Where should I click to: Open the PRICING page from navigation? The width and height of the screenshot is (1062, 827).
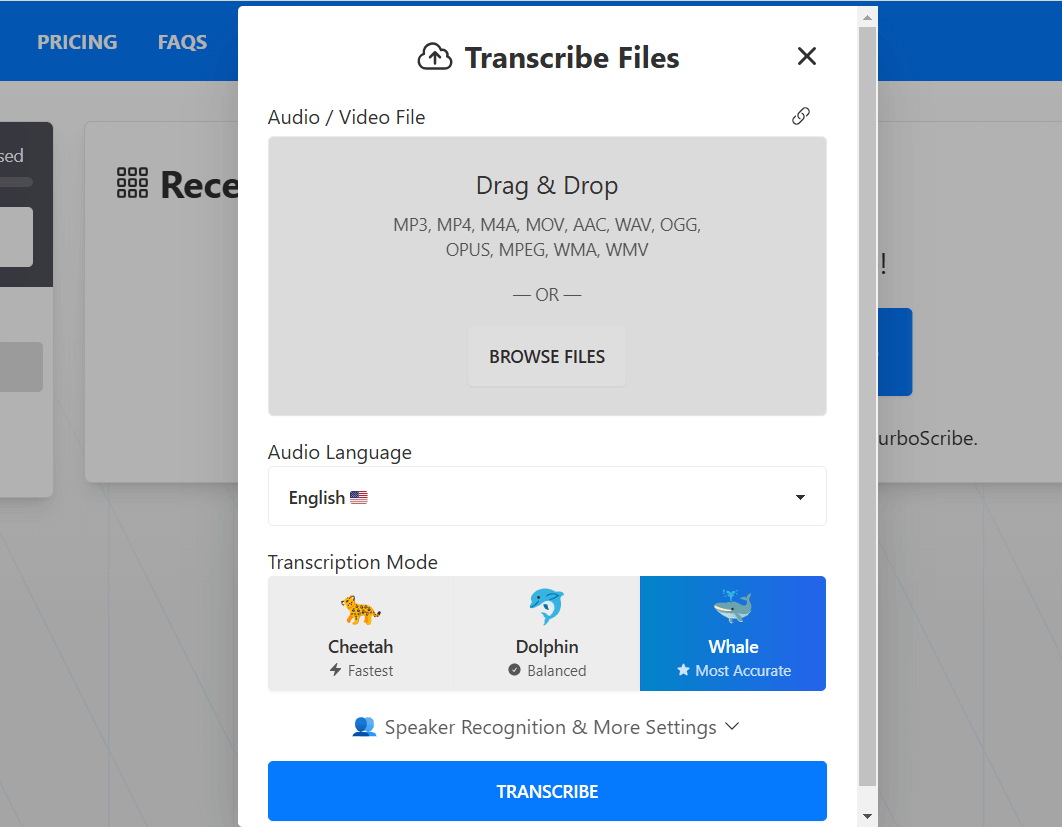(x=77, y=42)
